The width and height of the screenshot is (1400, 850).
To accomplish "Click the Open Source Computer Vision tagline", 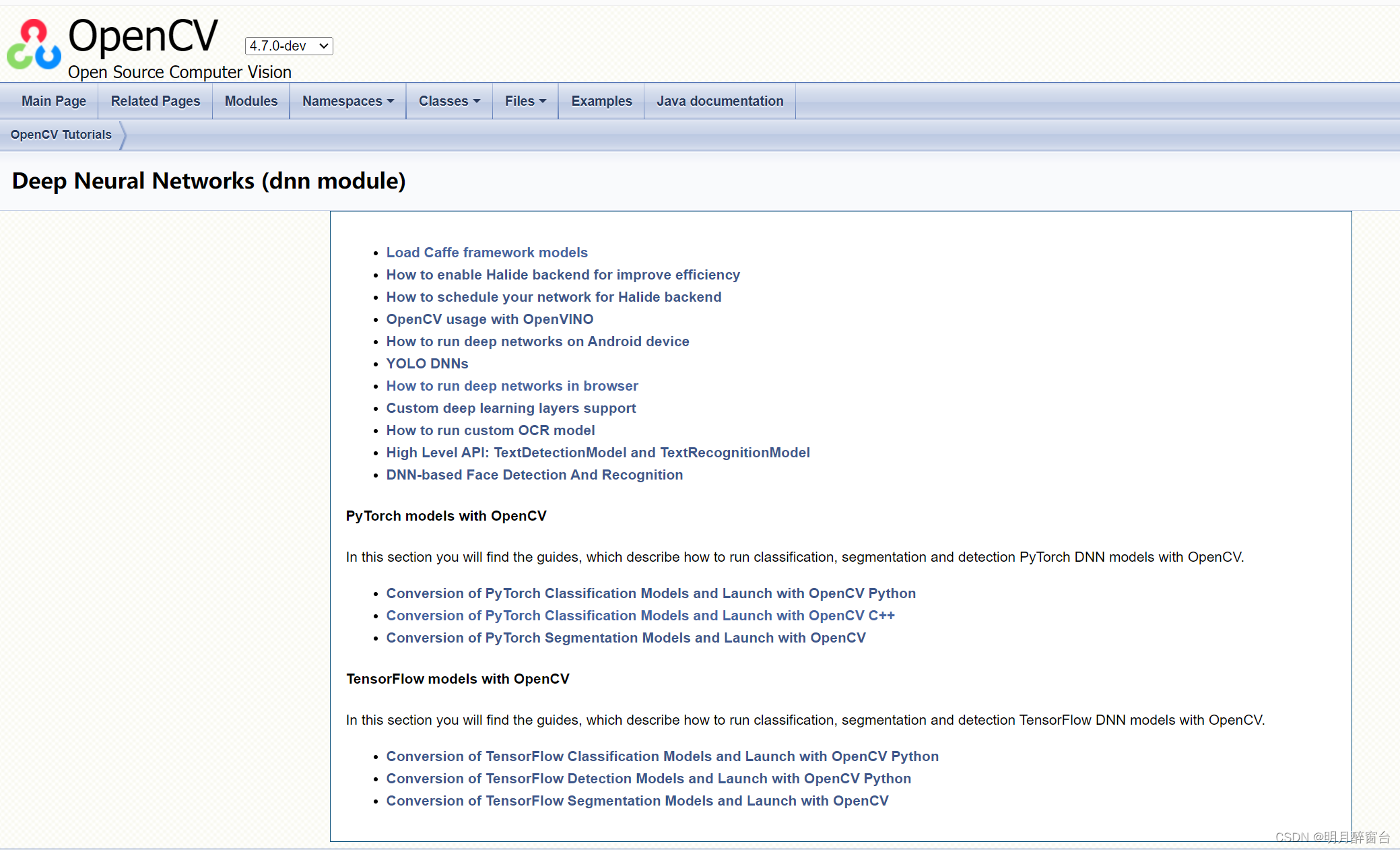I will (x=180, y=72).
